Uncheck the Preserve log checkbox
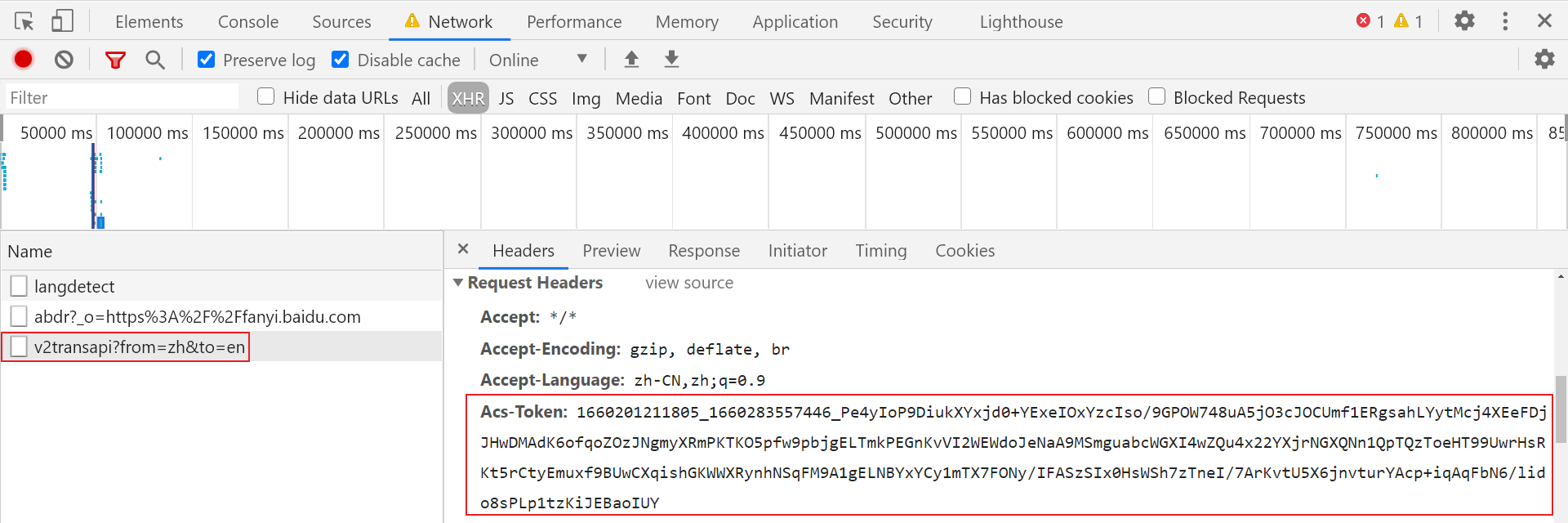Viewport: 1568px width, 523px height. [x=207, y=60]
